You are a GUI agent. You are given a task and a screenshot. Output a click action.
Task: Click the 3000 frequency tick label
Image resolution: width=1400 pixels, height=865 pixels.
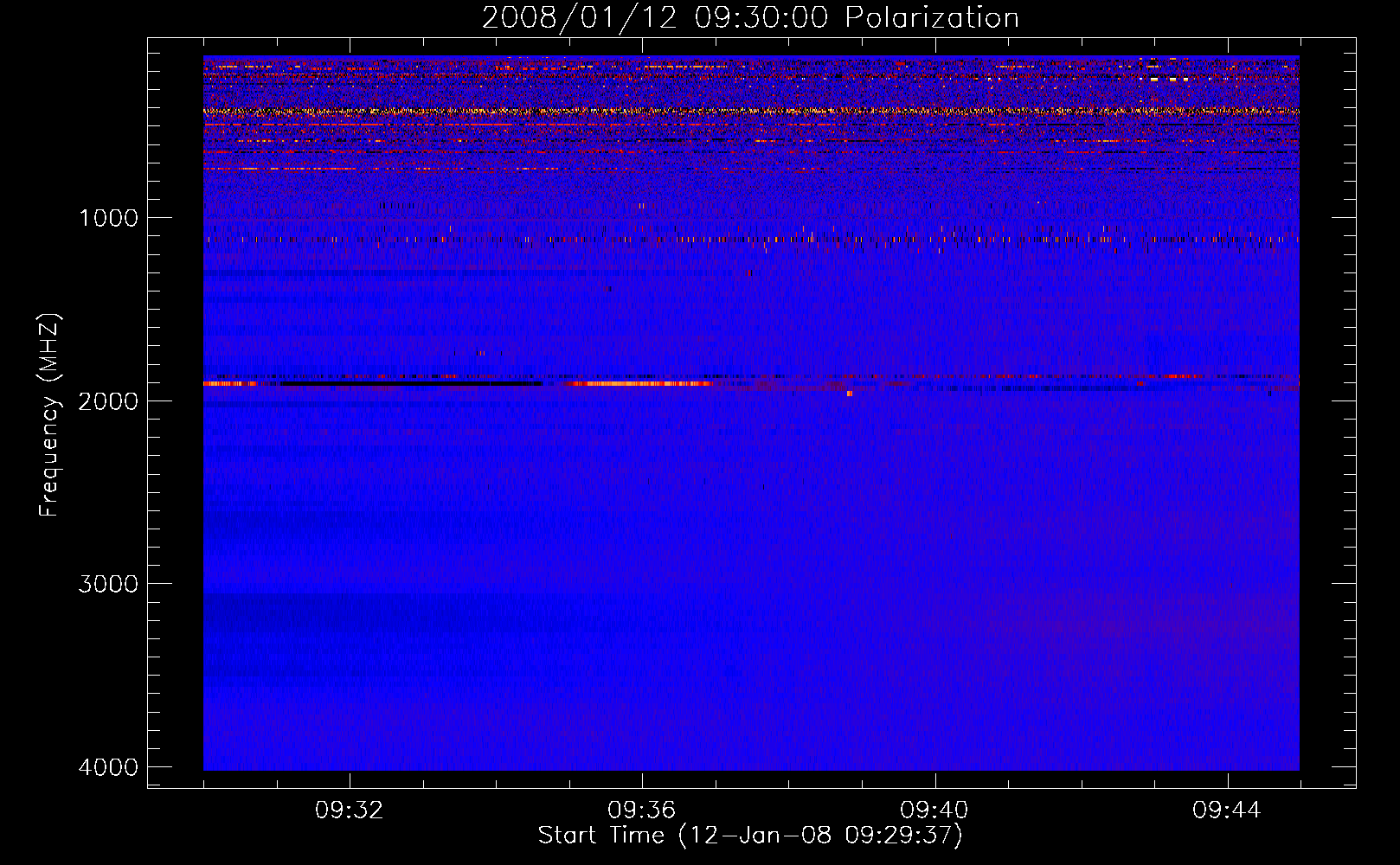tap(108, 584)
